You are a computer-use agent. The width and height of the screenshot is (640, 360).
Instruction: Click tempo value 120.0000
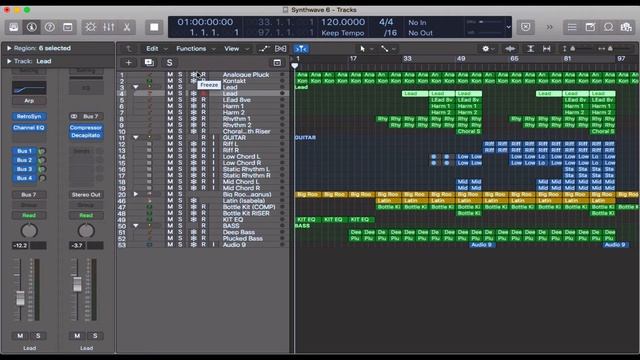pyautogui.click(x=343, y=22)
